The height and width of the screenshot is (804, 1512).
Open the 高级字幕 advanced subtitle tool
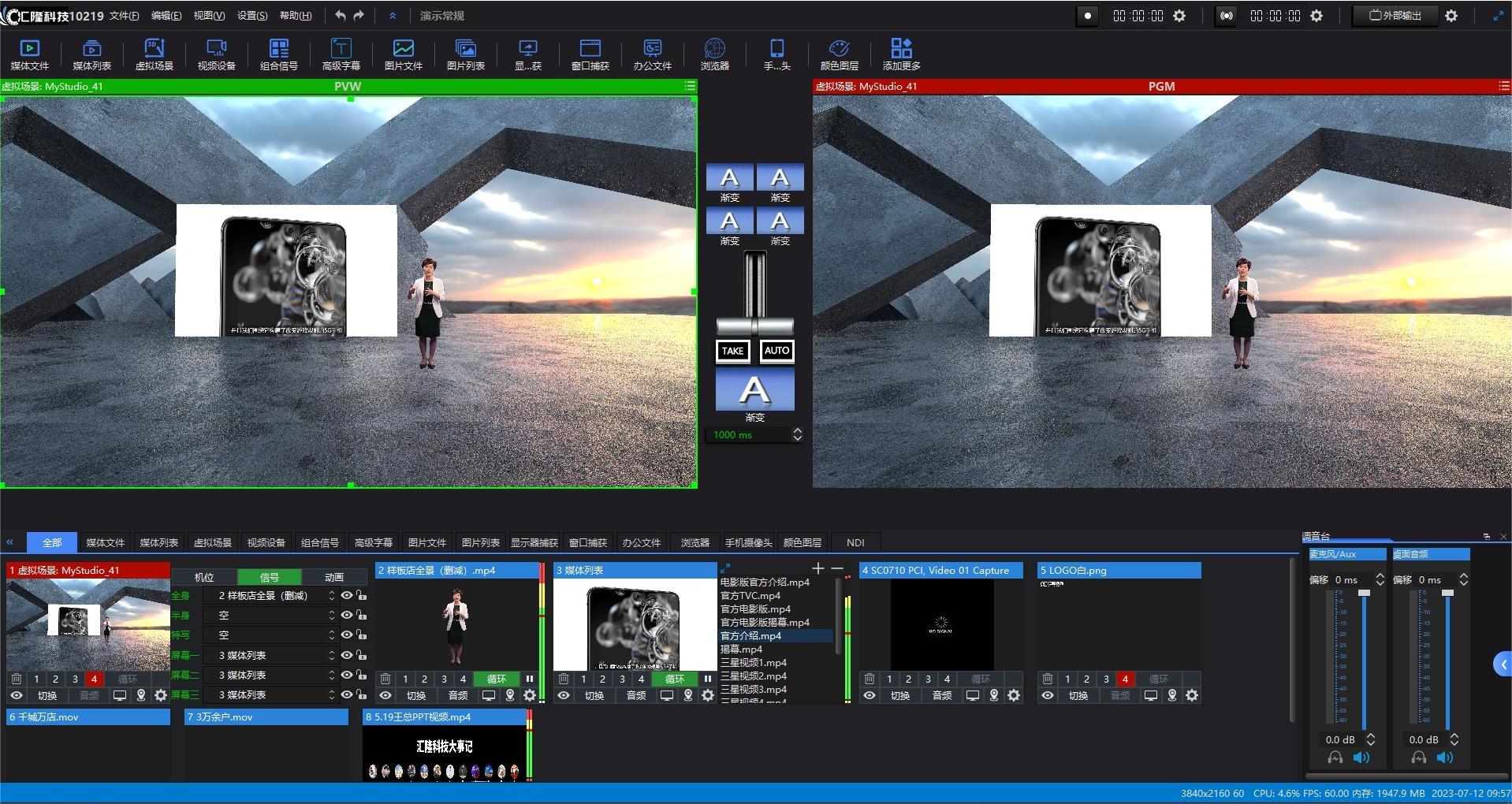point(341,54)
